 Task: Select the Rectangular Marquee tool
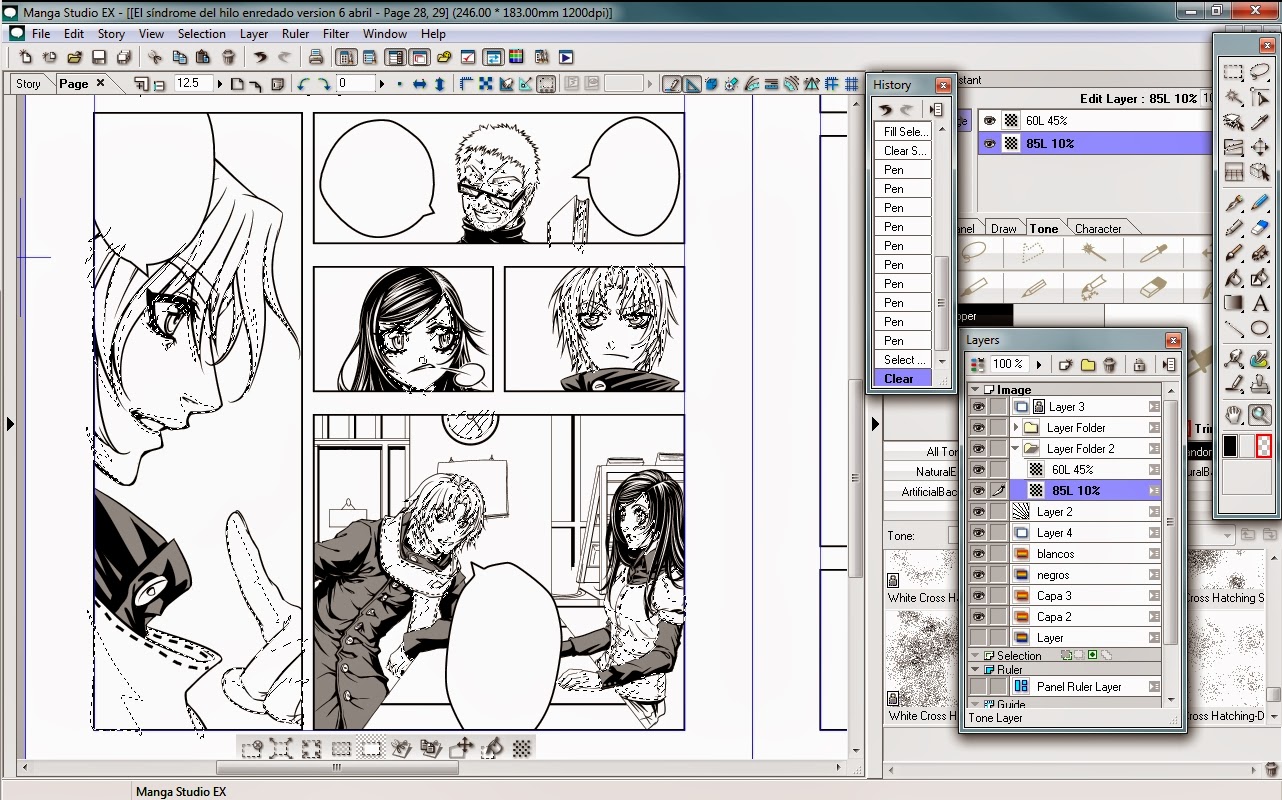1233,71
